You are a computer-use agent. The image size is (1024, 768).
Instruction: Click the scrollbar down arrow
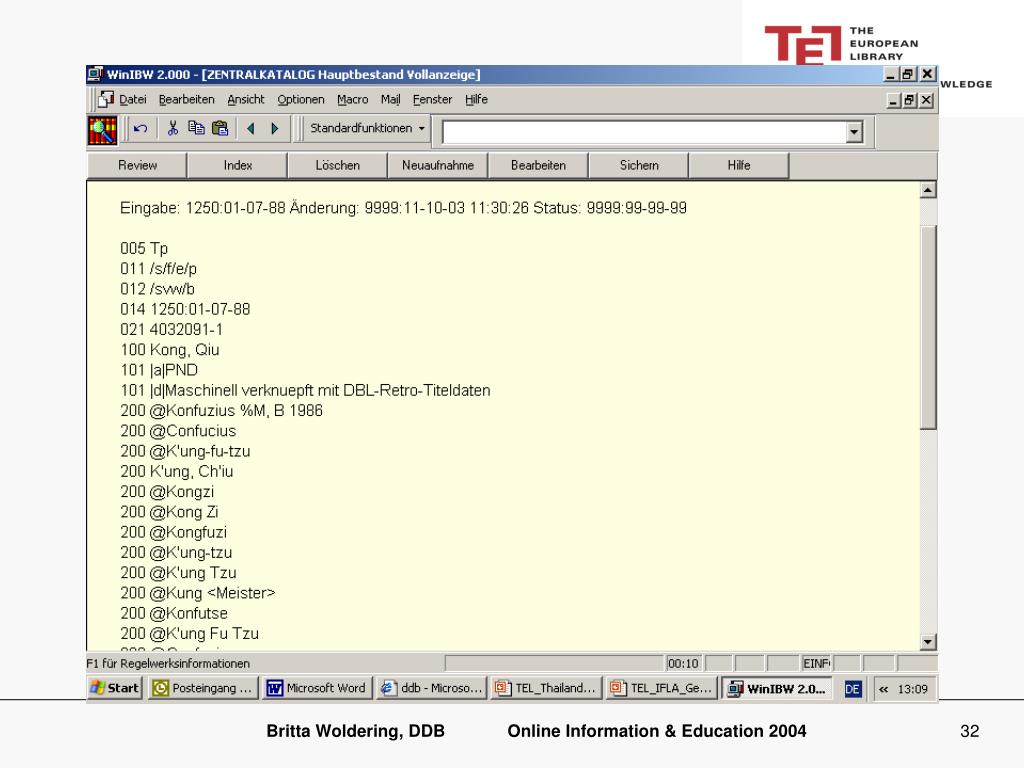(x=928, y=642)
